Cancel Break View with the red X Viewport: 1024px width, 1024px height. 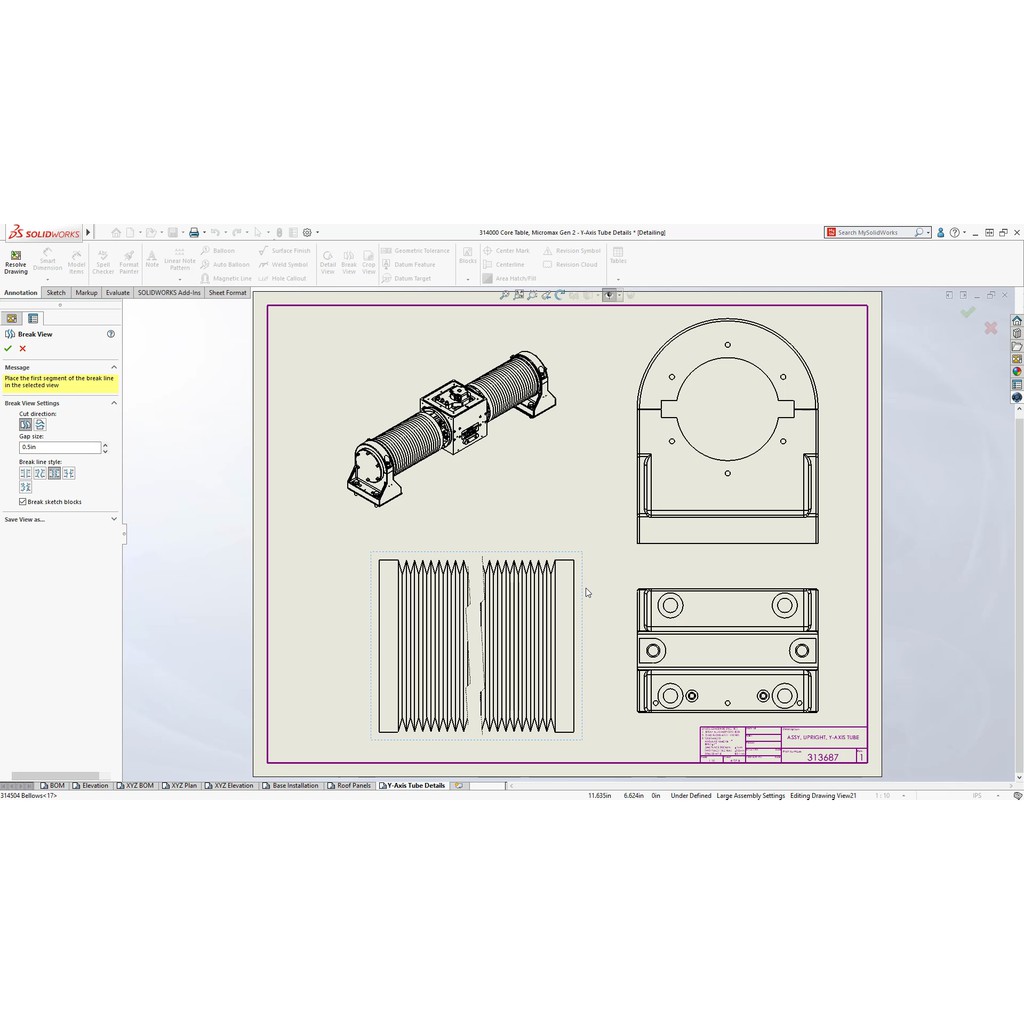point(23,349)
